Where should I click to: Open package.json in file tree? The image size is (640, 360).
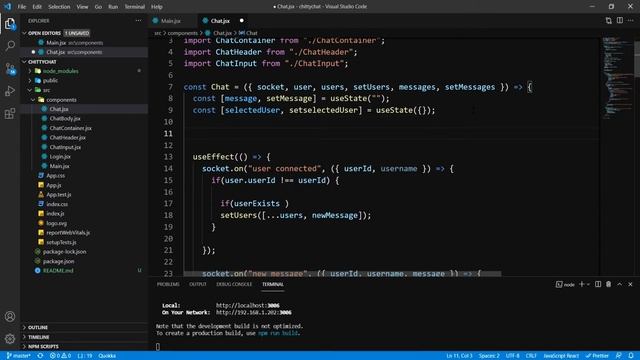(x=58, y=261)
